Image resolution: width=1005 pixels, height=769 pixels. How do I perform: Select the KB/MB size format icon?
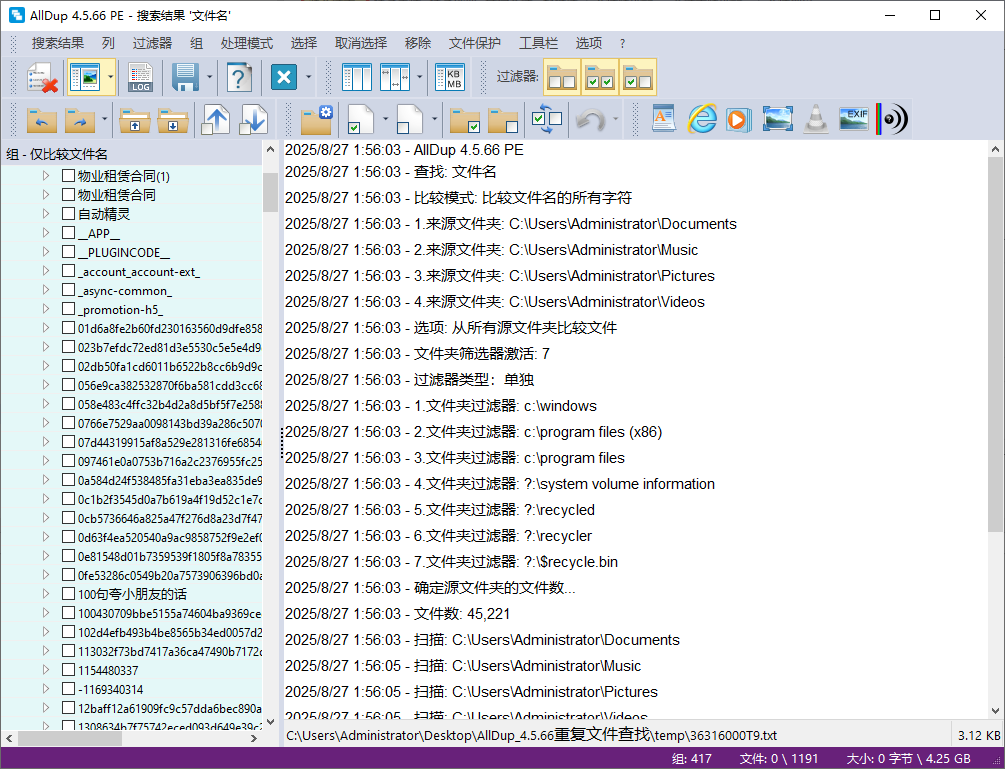pyautogui.click(x=451, y=77)
